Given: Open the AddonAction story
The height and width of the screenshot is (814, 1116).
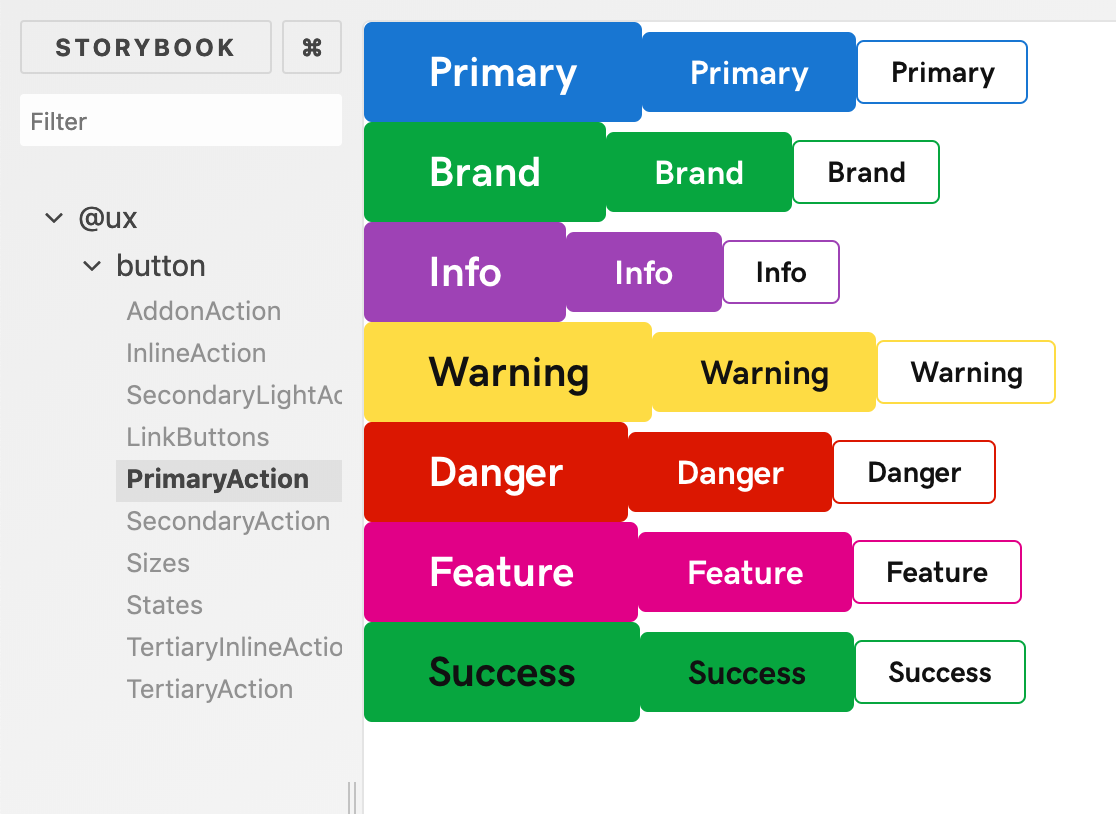Looking at the screenshot, I should 204,311.
